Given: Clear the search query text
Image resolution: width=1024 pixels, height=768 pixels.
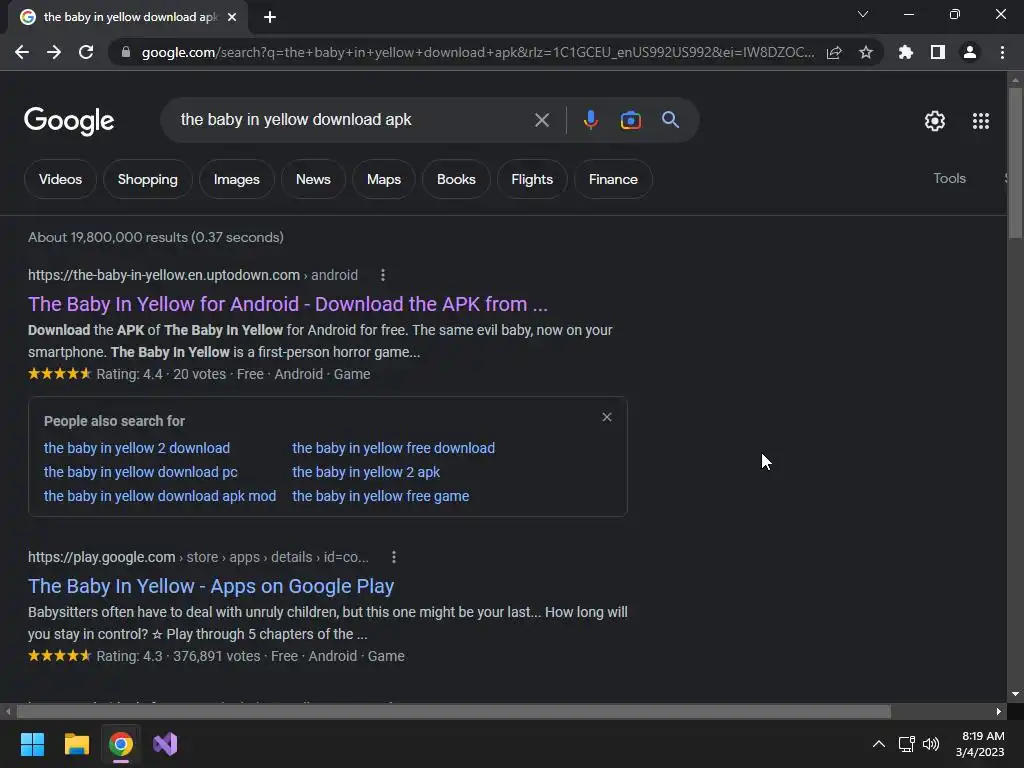Looking at the screenshot, I should click(541, 120).
